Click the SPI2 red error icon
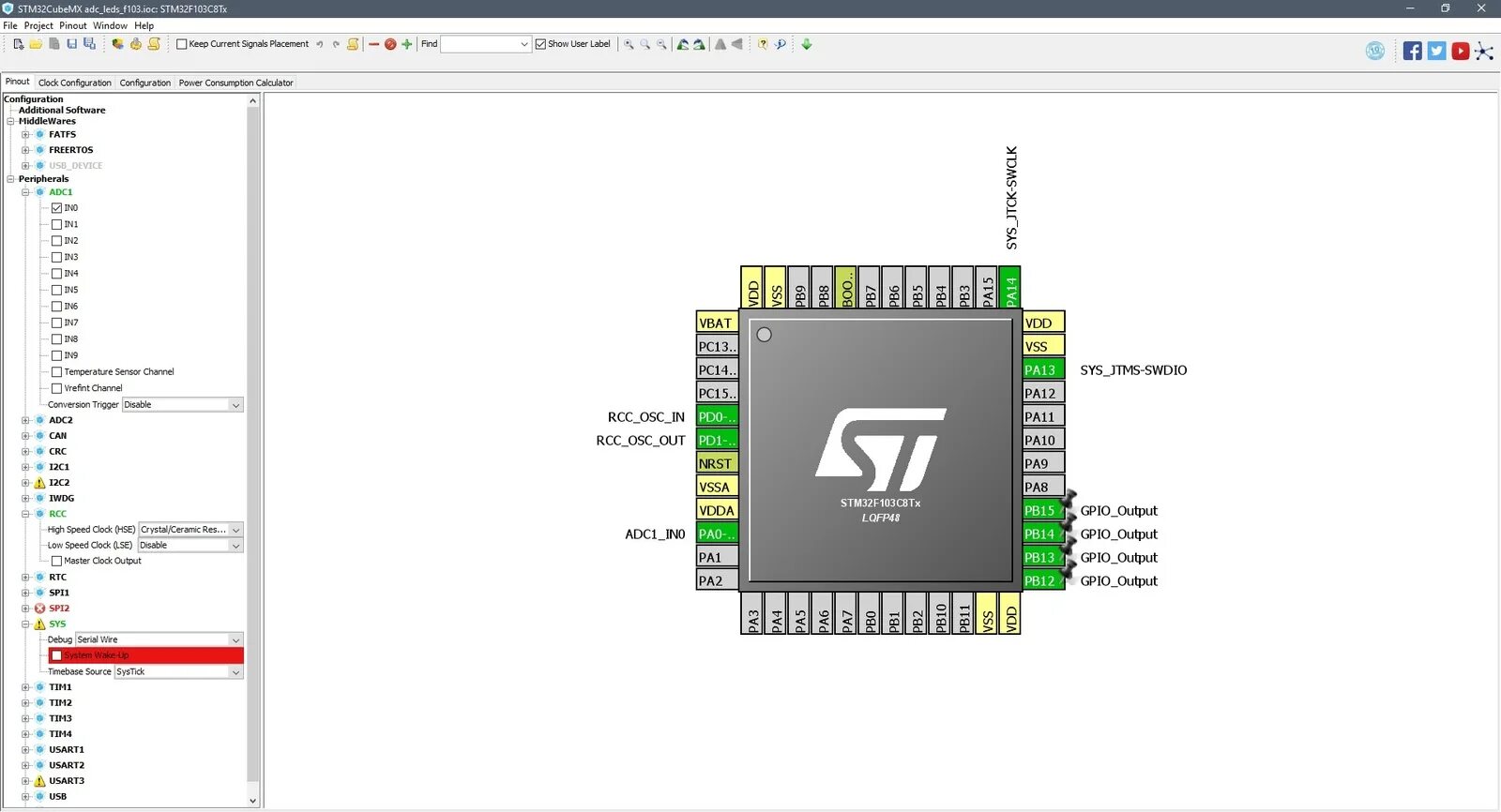 pos(39,609)
